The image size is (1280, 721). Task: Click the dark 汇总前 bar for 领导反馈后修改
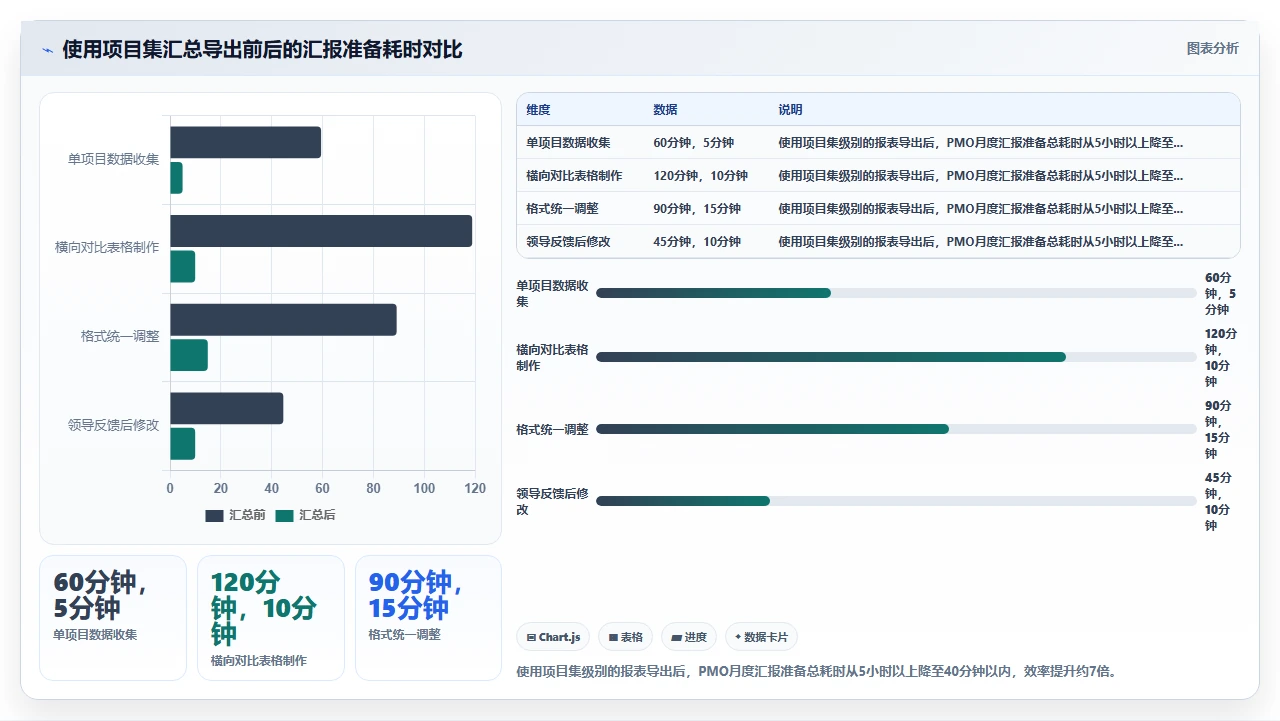pyautogui.click(x=226, y=408)
